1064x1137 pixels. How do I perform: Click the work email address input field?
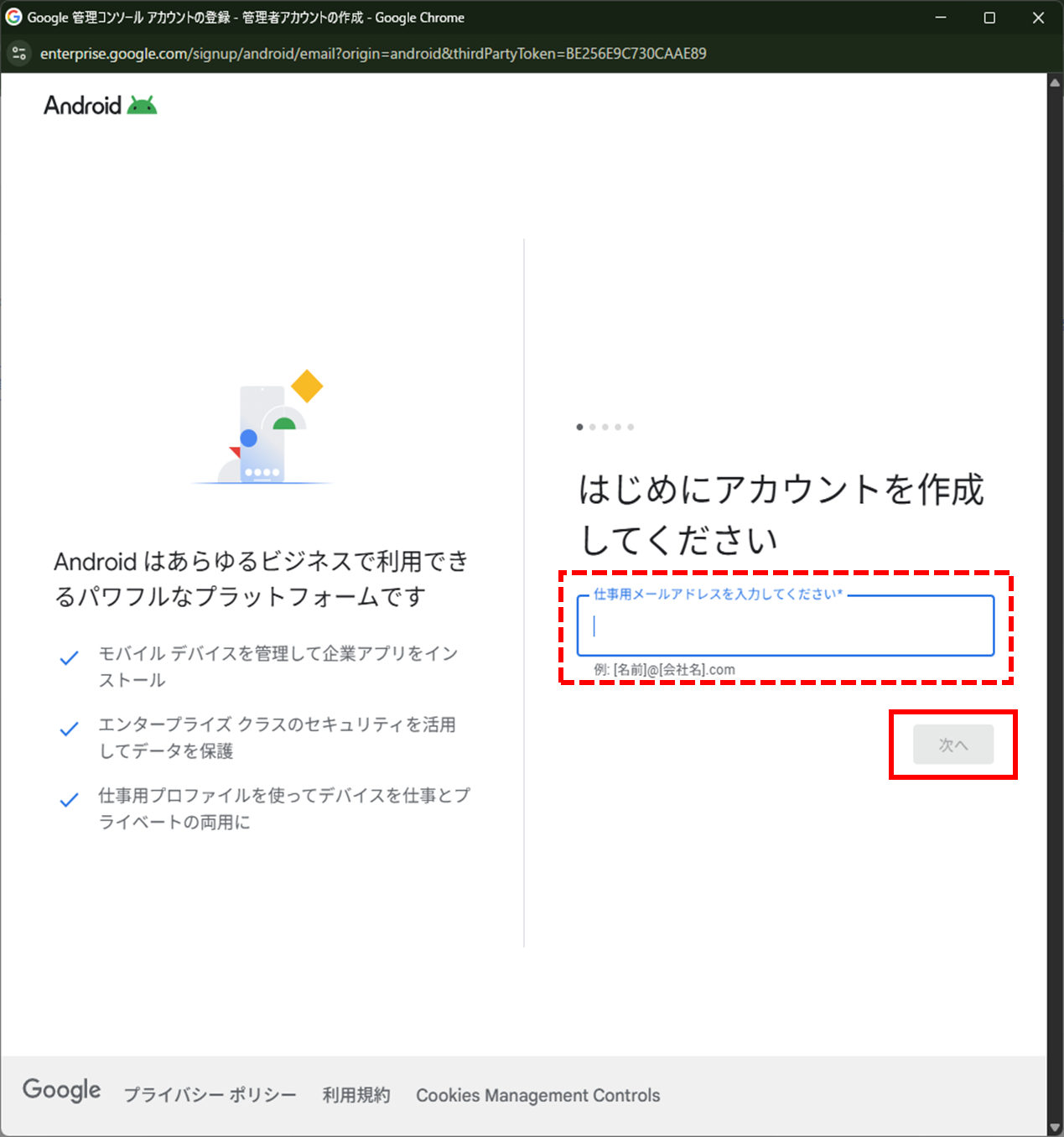[786, 626]
